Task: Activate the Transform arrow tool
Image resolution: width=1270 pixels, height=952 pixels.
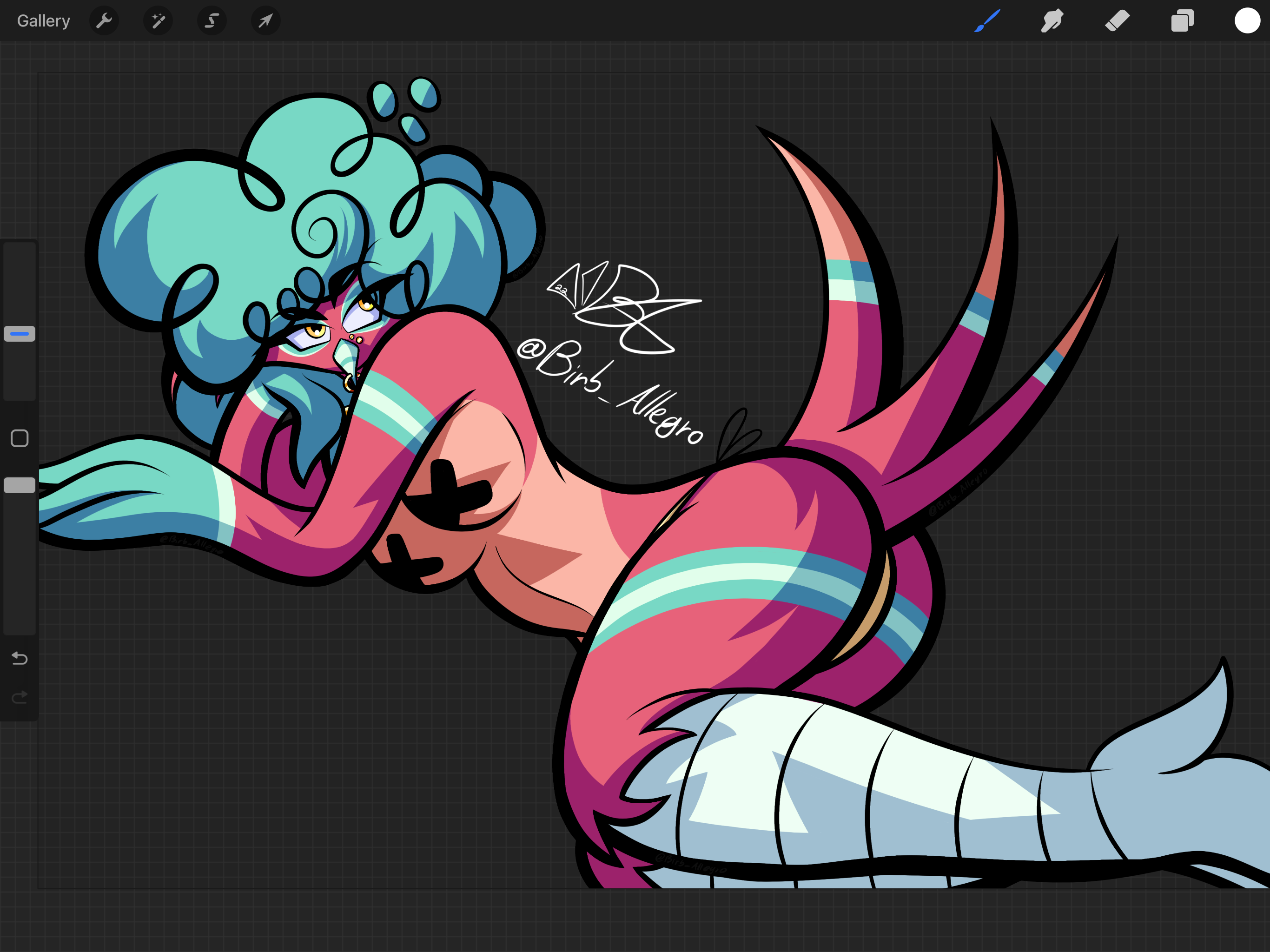Action: pos(265,21)
